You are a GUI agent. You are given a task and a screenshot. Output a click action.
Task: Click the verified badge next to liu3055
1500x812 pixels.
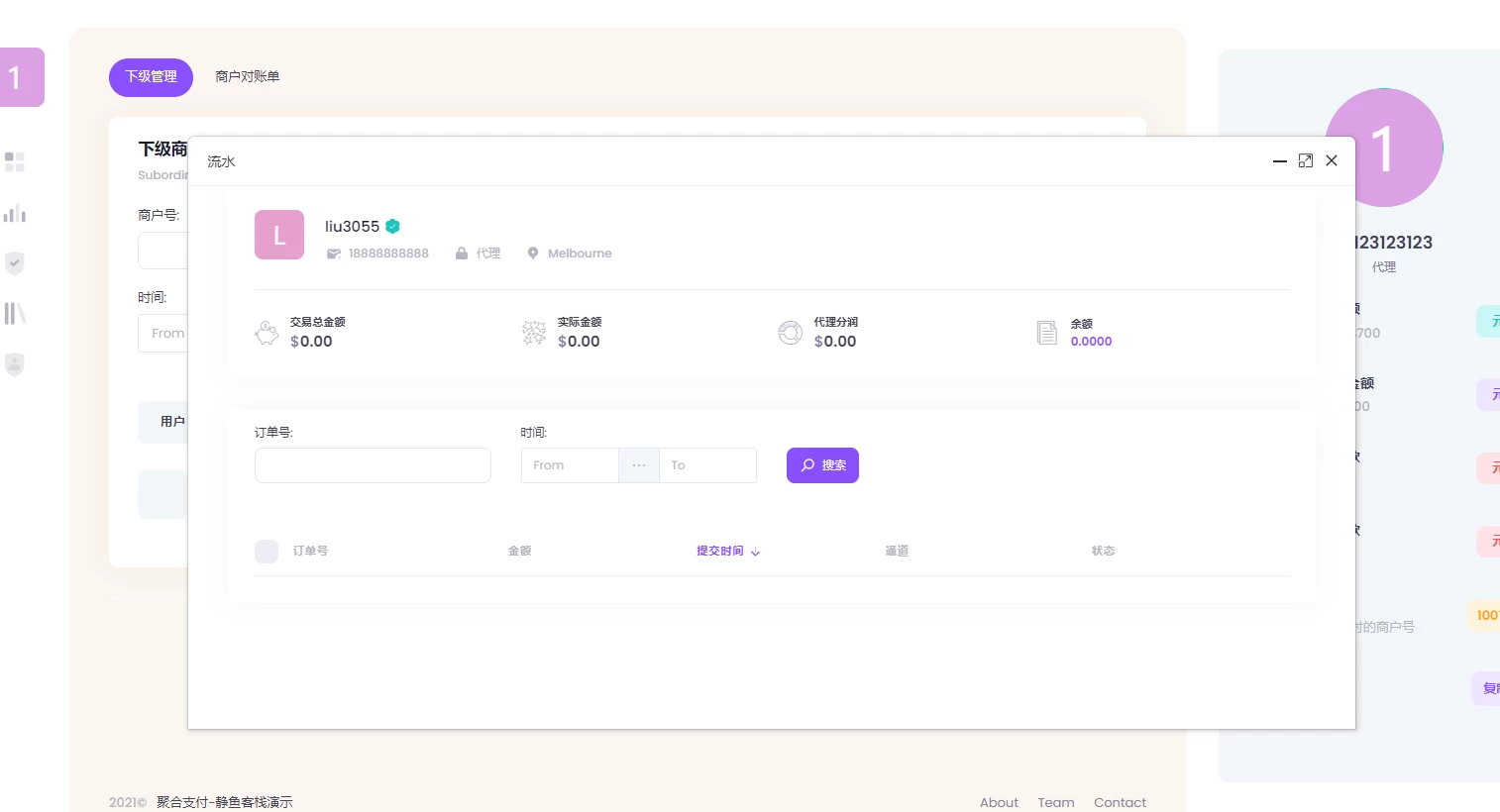pyautogui.click(x=393, y=227)
